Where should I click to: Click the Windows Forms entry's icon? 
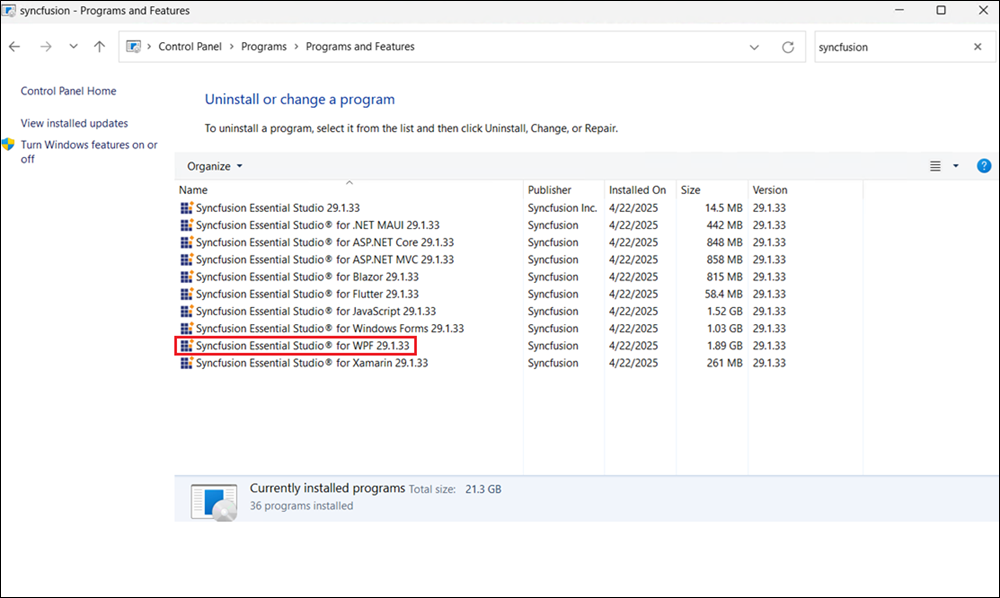tap(186, 328)
